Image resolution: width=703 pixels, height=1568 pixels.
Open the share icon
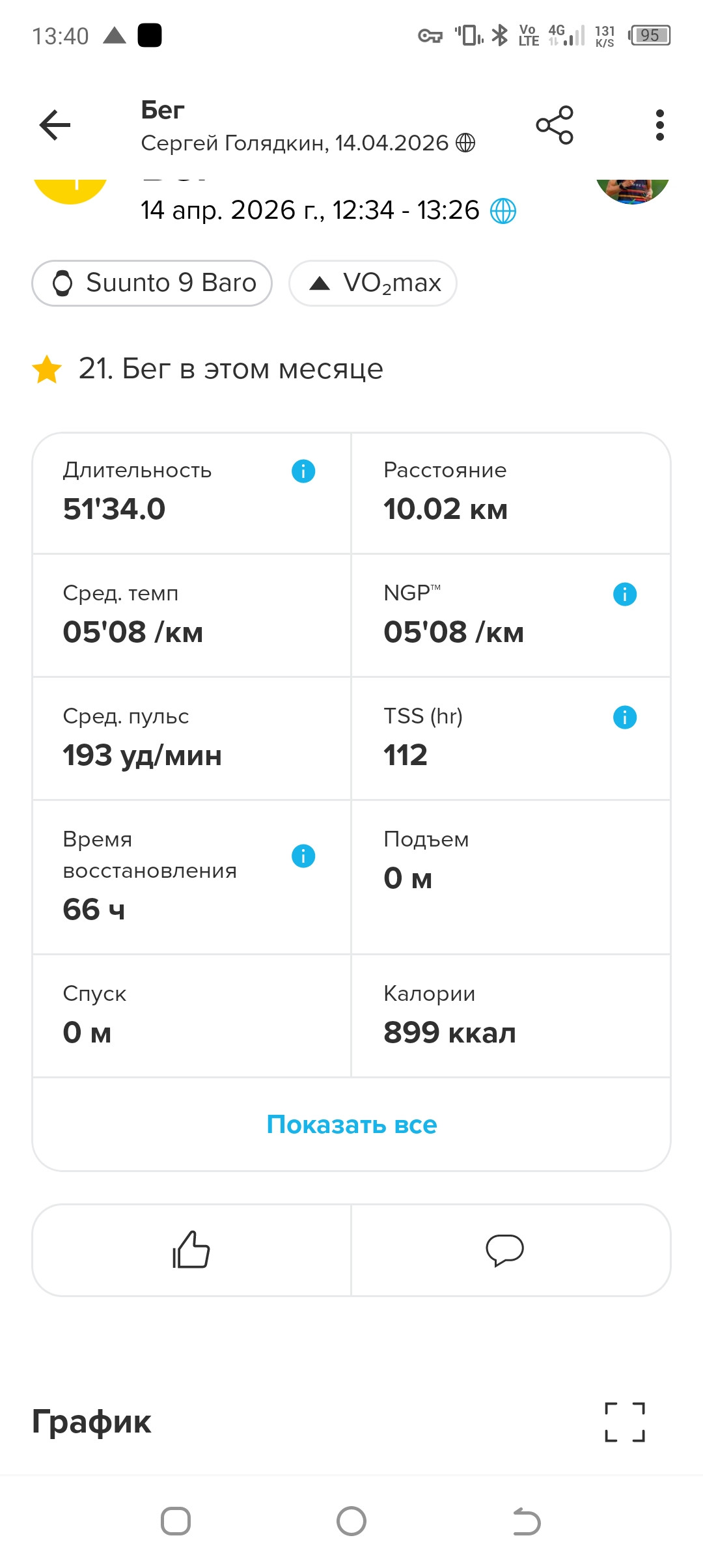(x=555, y=125)
